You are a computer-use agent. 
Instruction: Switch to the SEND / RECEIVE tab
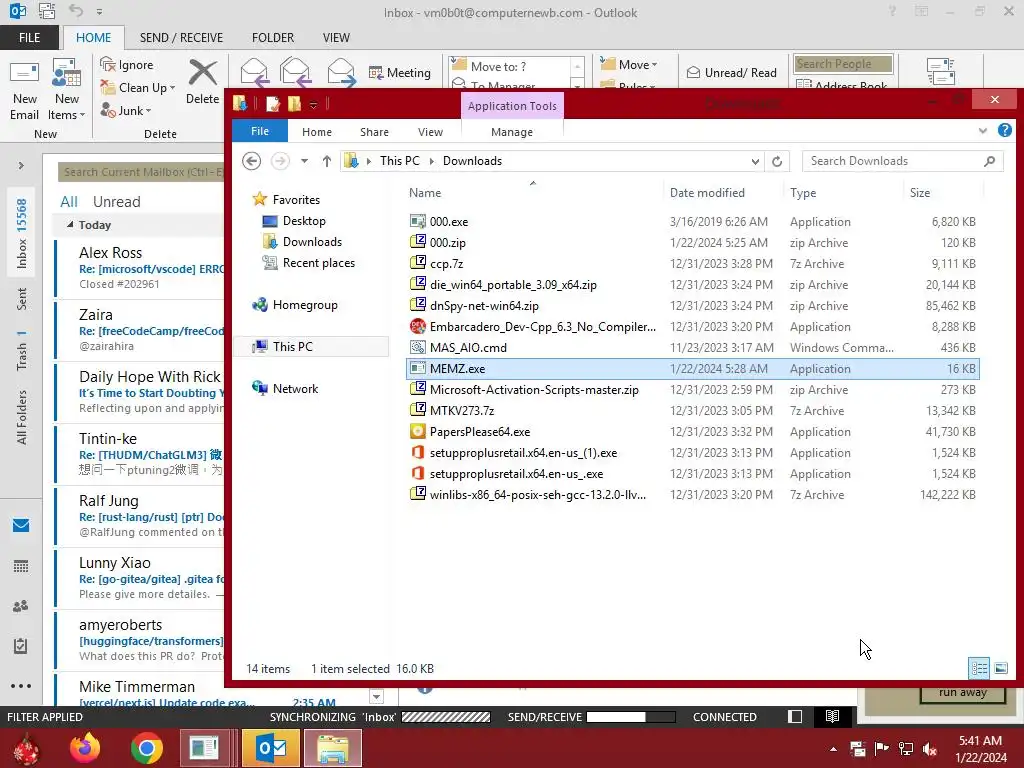tap(181, 38)
